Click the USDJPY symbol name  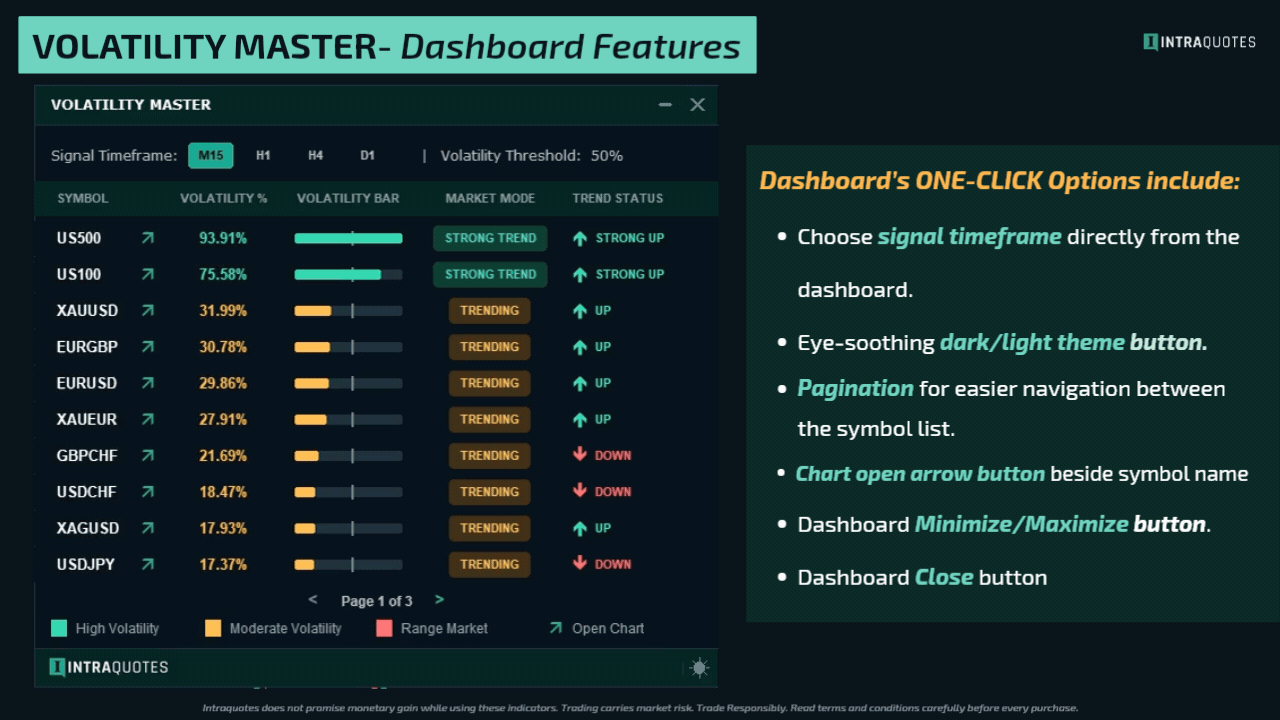[86, 564]
